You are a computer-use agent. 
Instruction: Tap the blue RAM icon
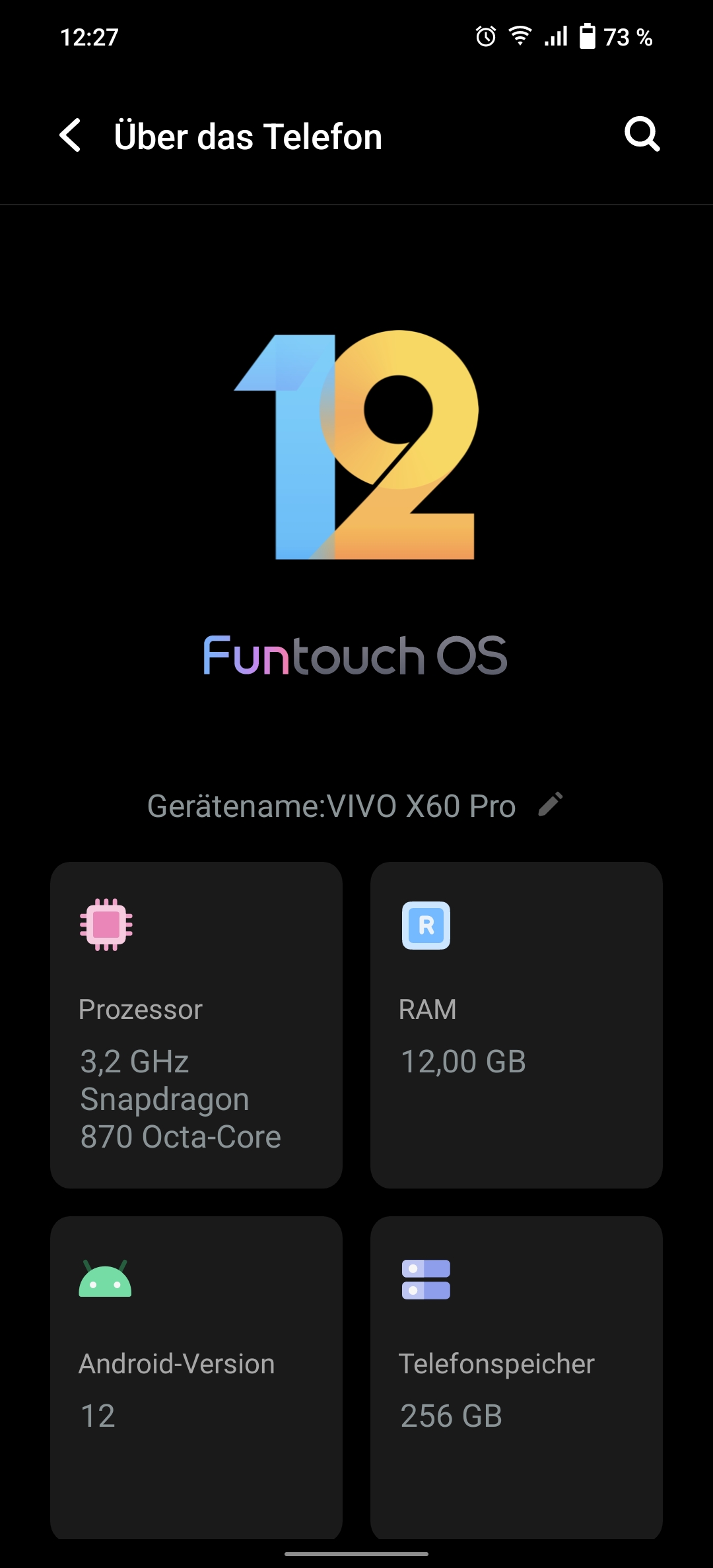(426, 925)
